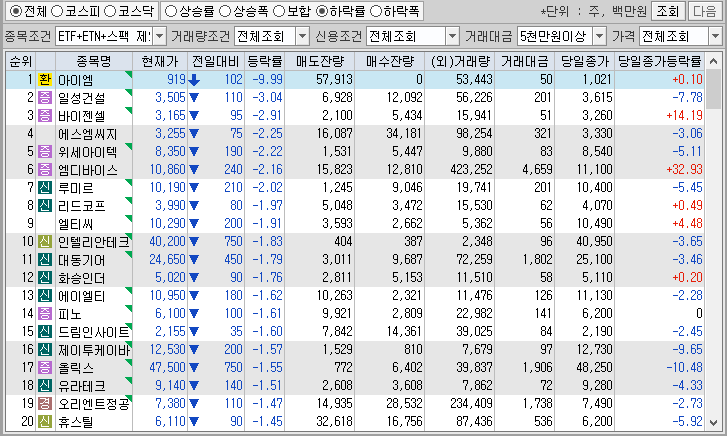The image size is (727, 436).
Task: Select the 하락률 radio button
Action: pos(322,11)
